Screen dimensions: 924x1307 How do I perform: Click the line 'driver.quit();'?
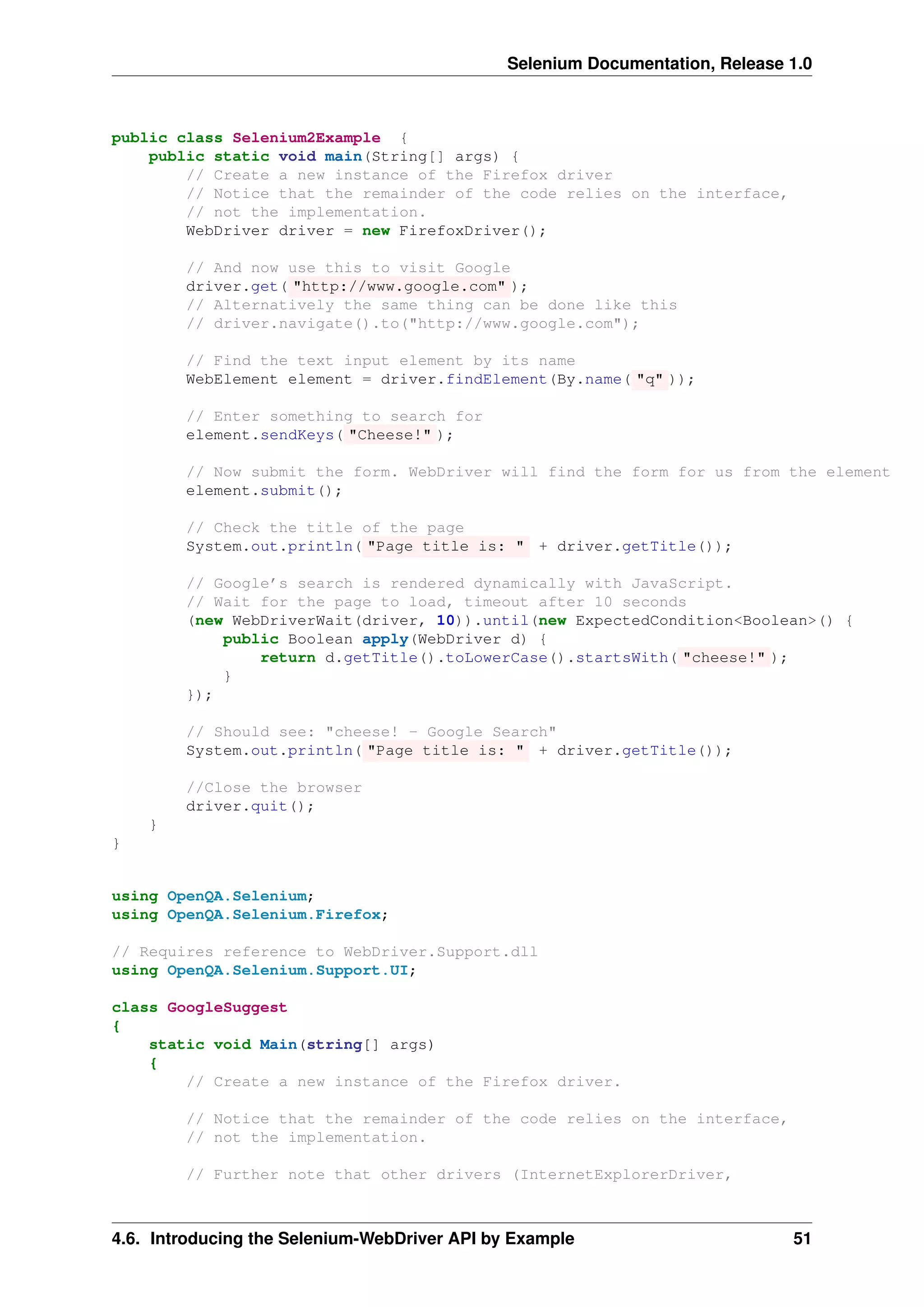pos(250,806)
